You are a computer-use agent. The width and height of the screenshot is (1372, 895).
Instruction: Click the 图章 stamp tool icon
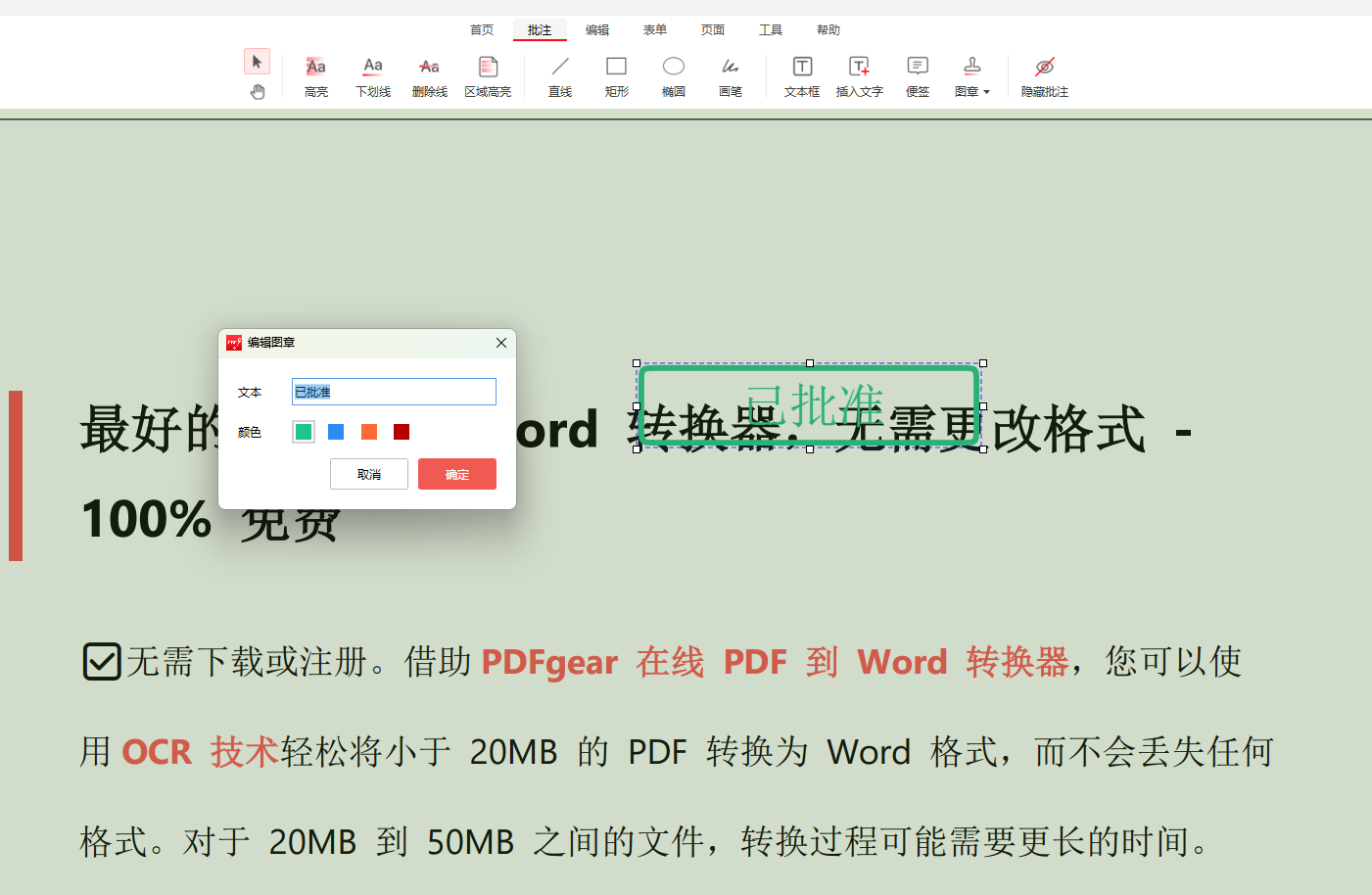[972, 67]
